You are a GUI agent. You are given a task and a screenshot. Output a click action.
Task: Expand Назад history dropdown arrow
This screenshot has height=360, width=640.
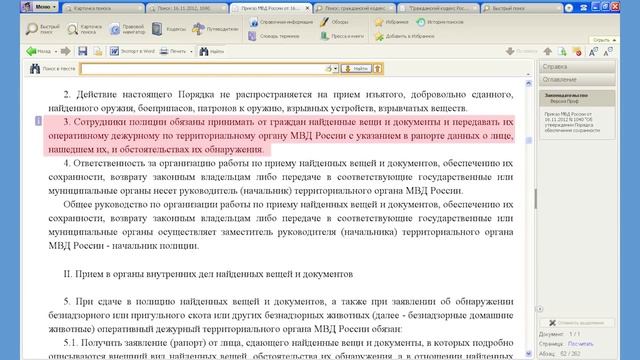click(x=56, y=52)
